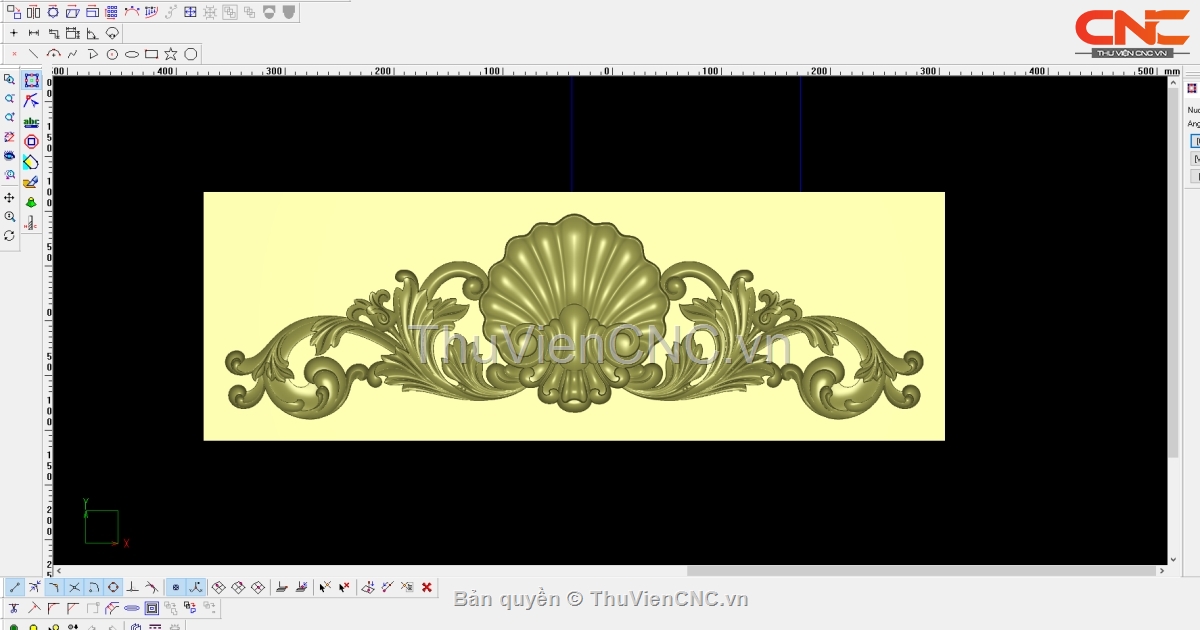
Task: Open the scale rectangles tool
Action: [92, 12]
